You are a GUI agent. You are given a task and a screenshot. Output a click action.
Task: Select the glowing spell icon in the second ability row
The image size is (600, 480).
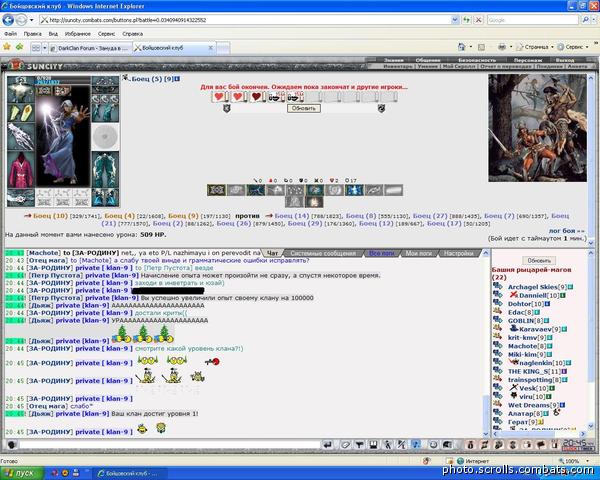pyautogui.click(x=315, y=202)
